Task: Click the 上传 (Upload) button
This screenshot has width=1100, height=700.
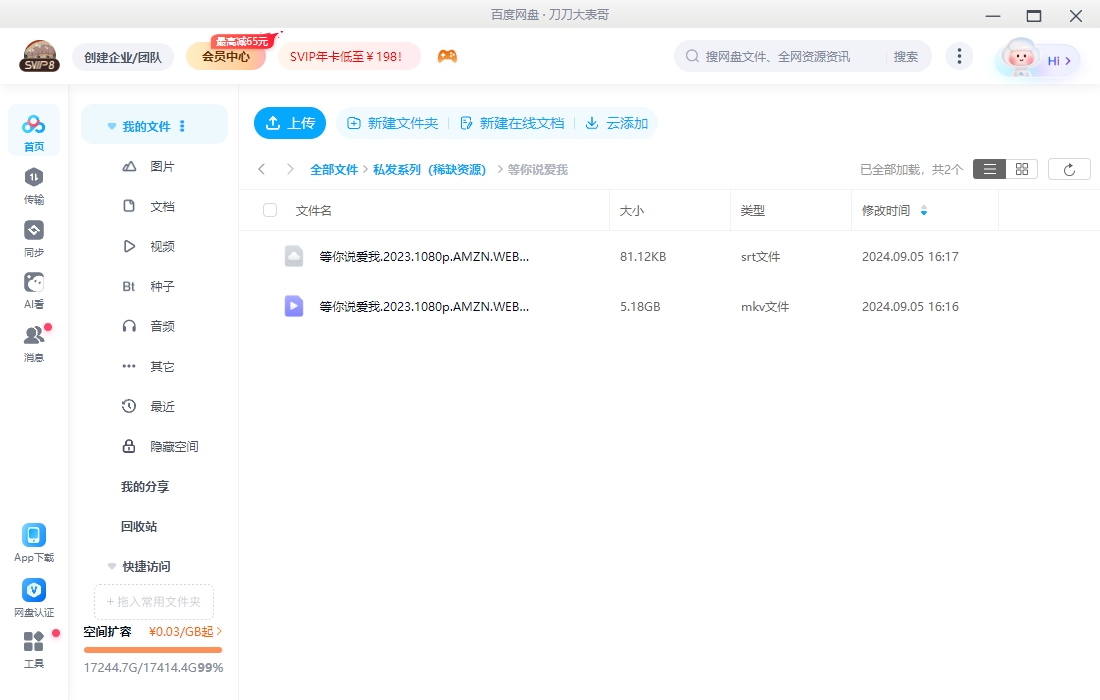Action: click(x=290, y=123)
